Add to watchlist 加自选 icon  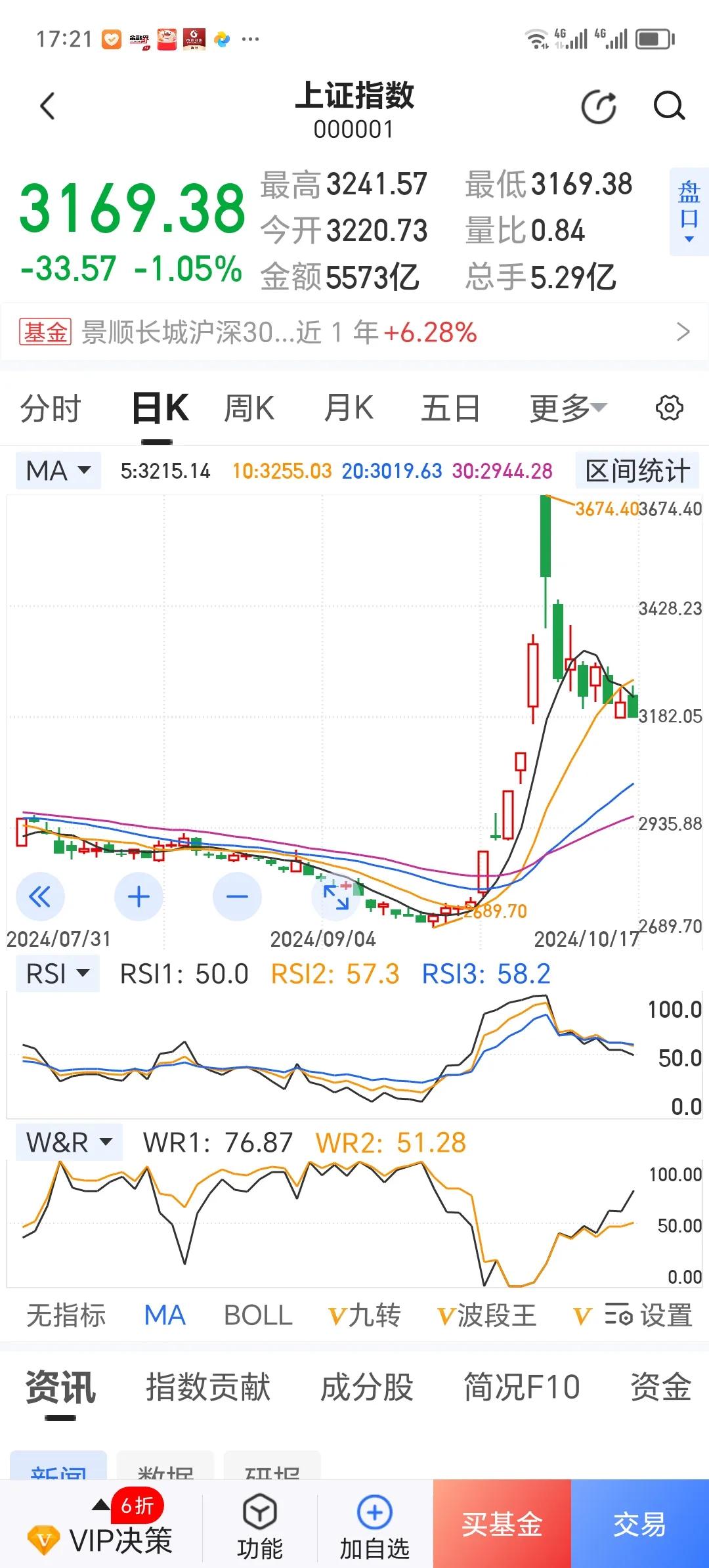(374, 1512)
